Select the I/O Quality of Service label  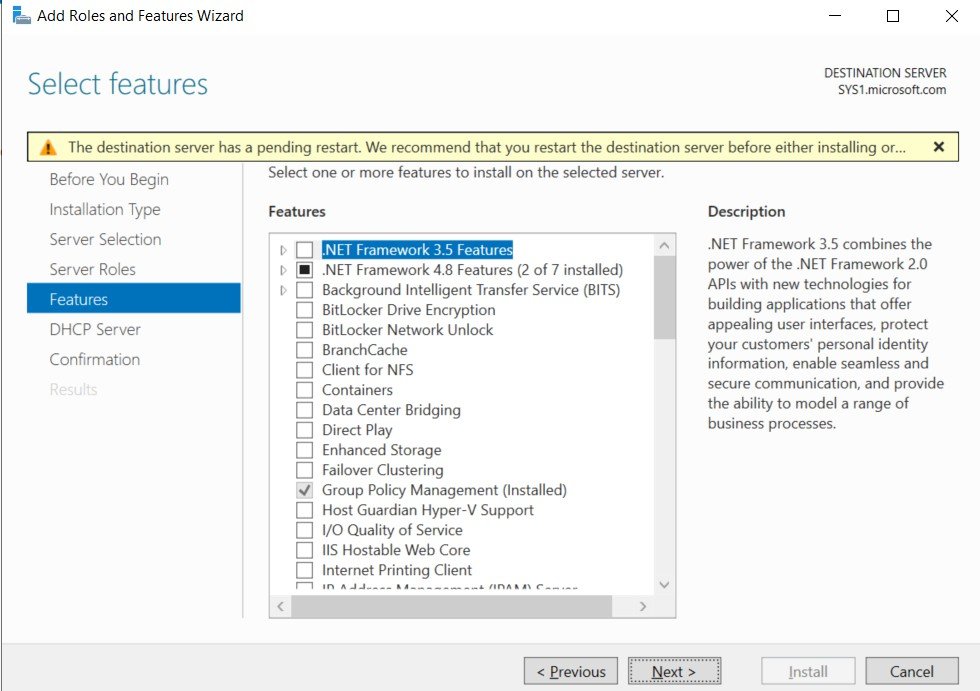pyautogui.click(x=392, y=530)
